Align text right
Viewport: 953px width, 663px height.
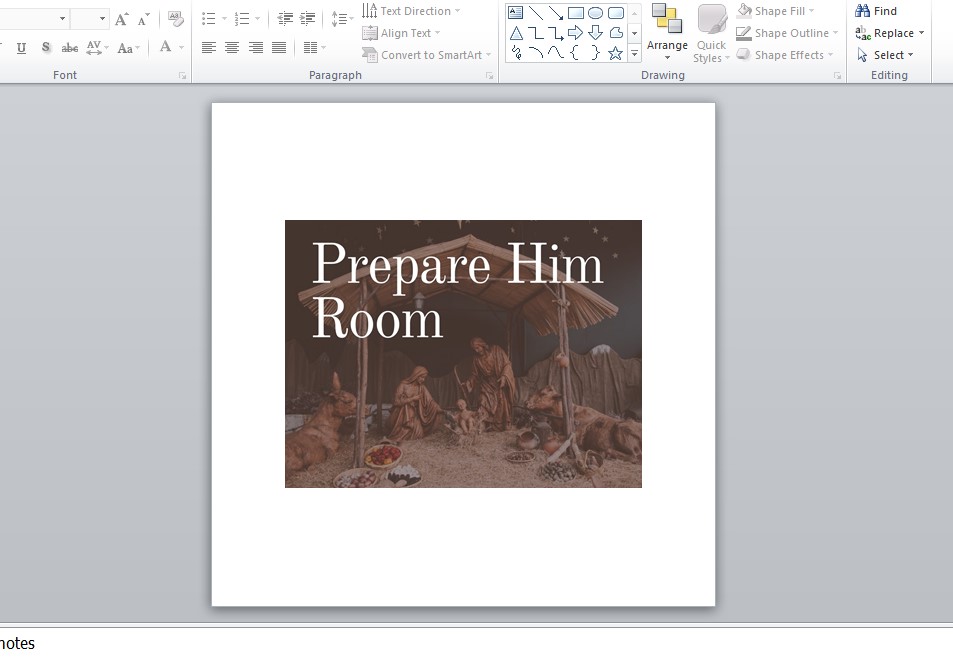coord(256,47)
